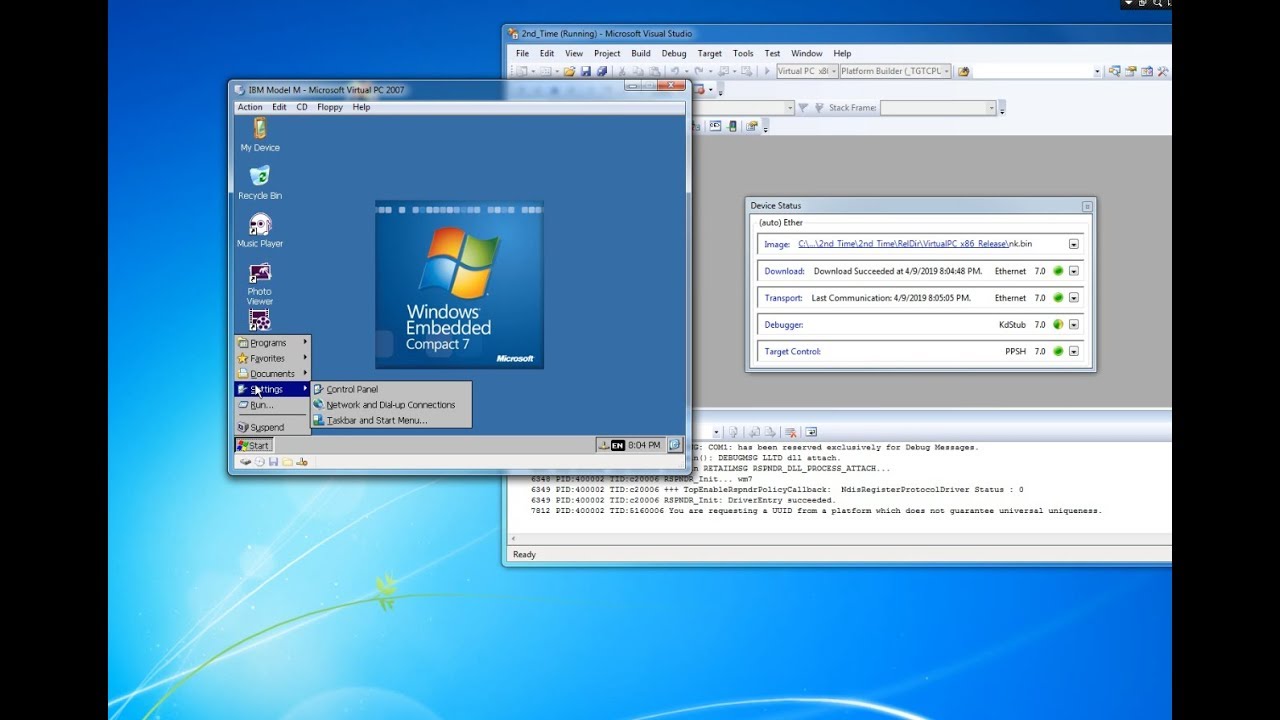Click Start Debugging play icon in toolbar

coord(767,71)
